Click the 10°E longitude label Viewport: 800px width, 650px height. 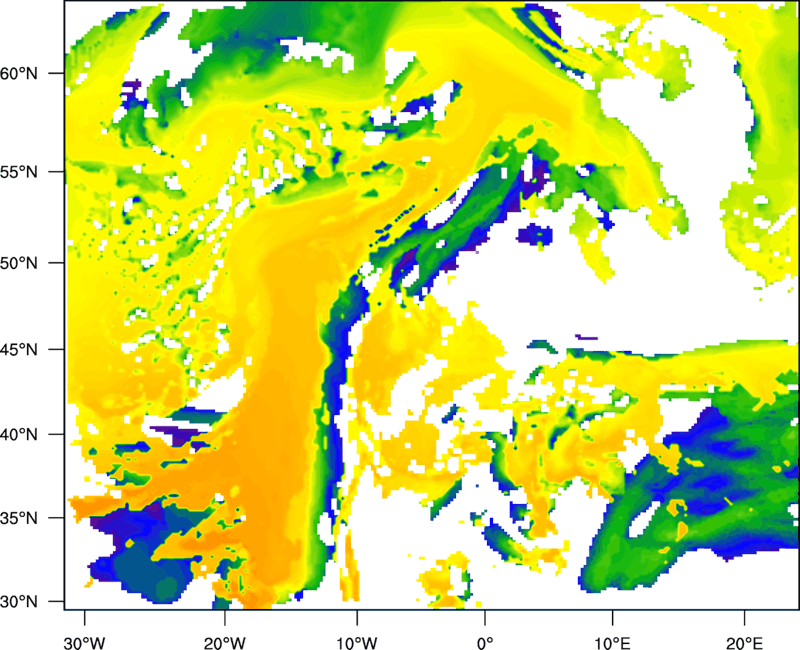tap(612, 643)
